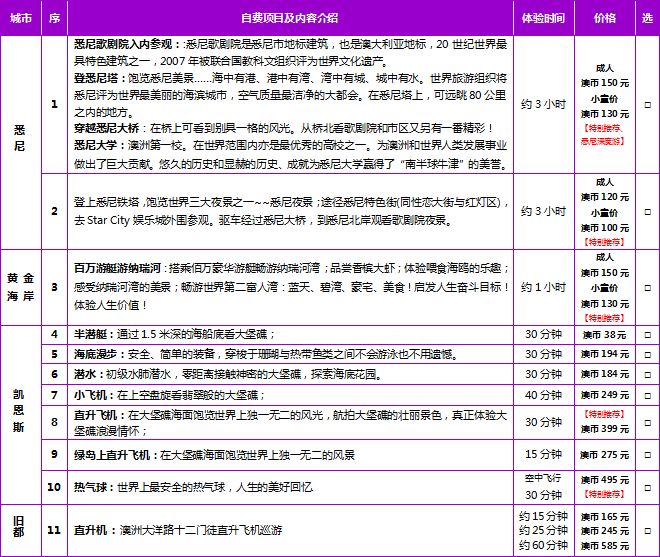Check the box for 百万游艇游纳瑞河 row
This screenshot has width=660, height=557.
click(647, 287)
